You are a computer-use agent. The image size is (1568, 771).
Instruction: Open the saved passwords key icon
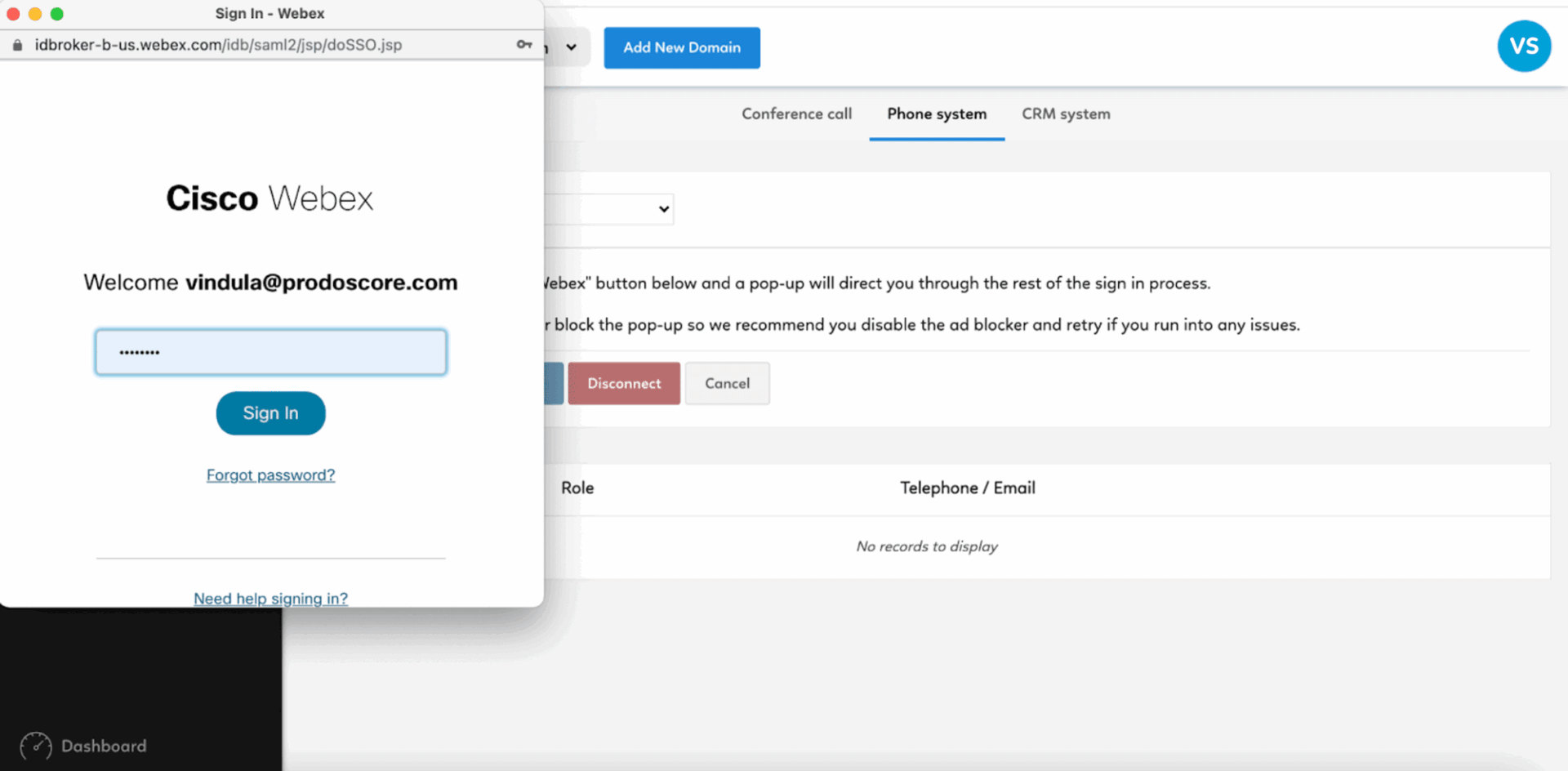pyautogui.click(x=524, y=45)
